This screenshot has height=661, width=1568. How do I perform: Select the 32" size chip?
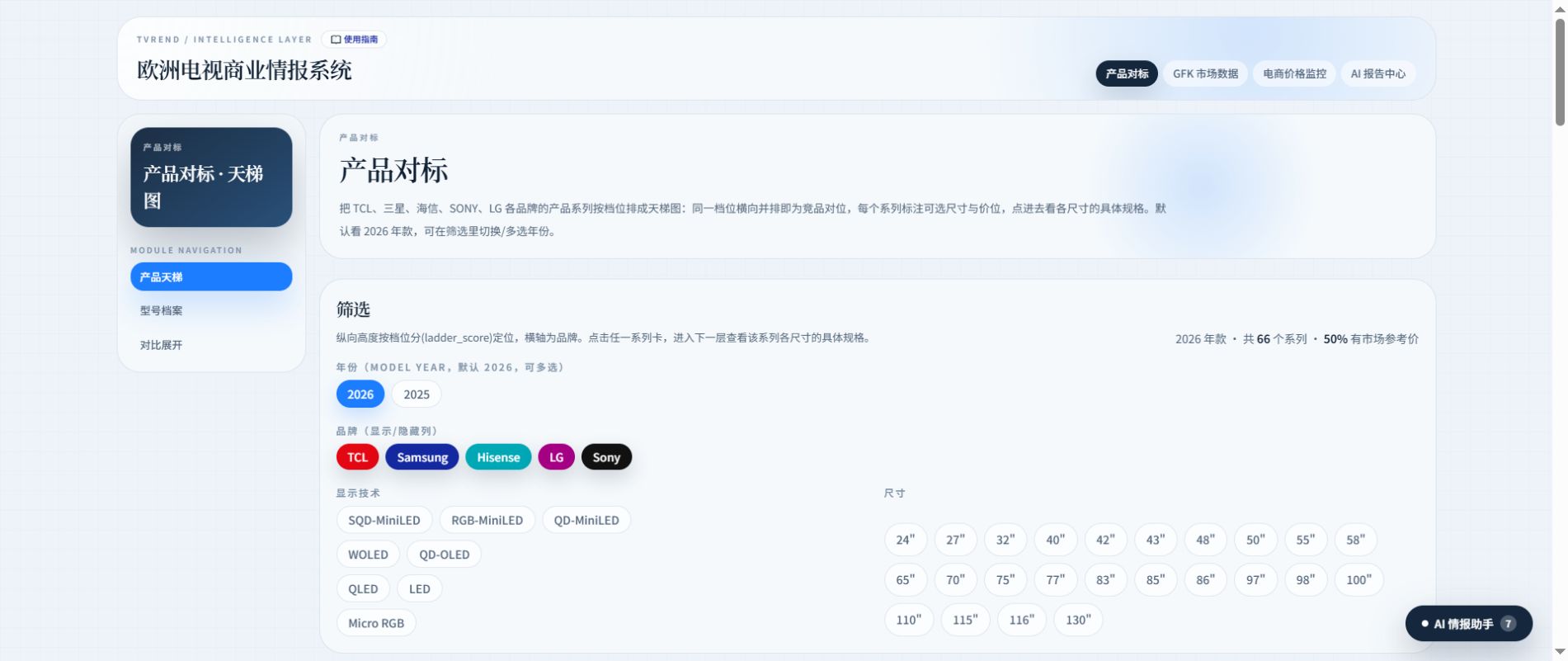tap(1005, 540)
